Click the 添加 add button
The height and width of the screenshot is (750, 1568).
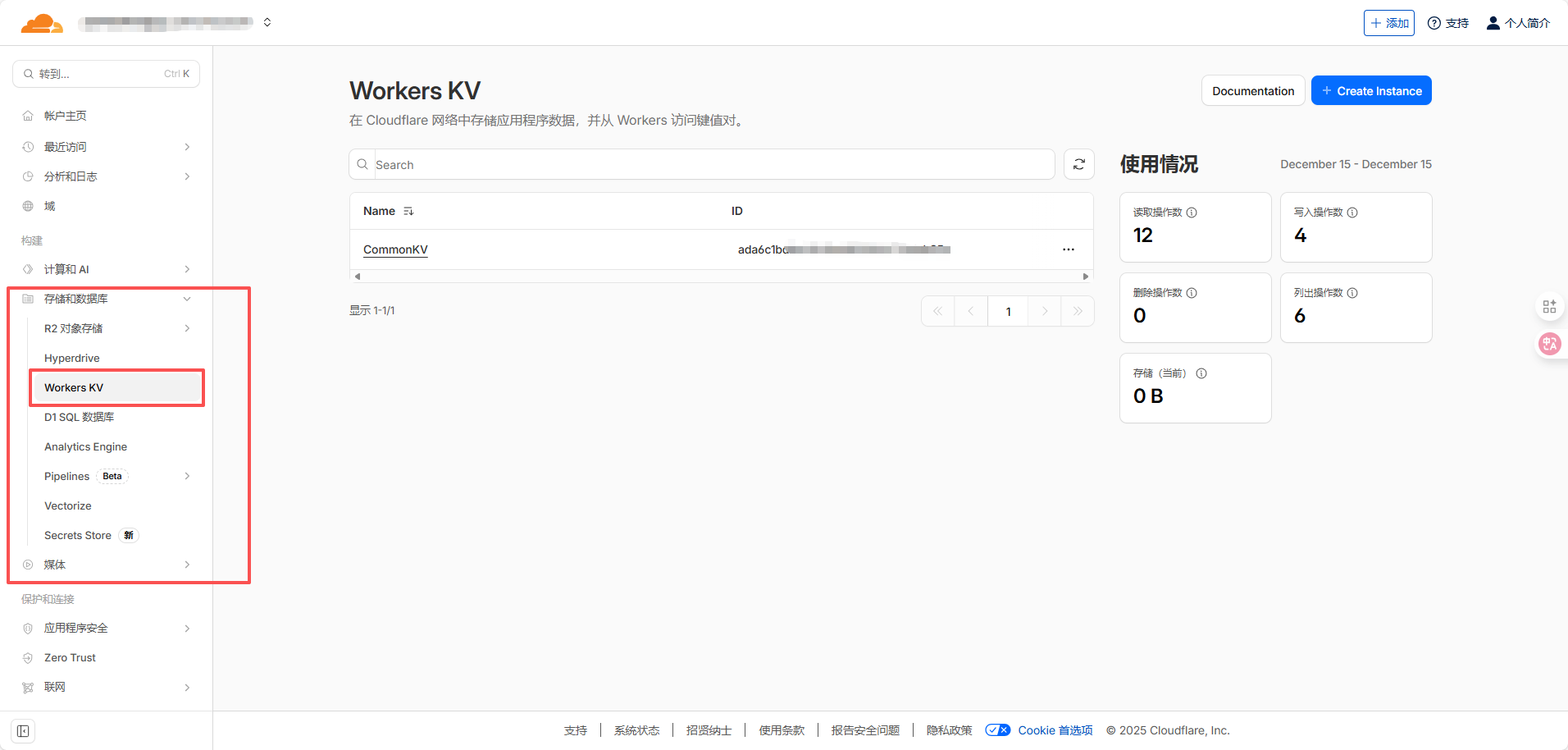(1389, 23)
